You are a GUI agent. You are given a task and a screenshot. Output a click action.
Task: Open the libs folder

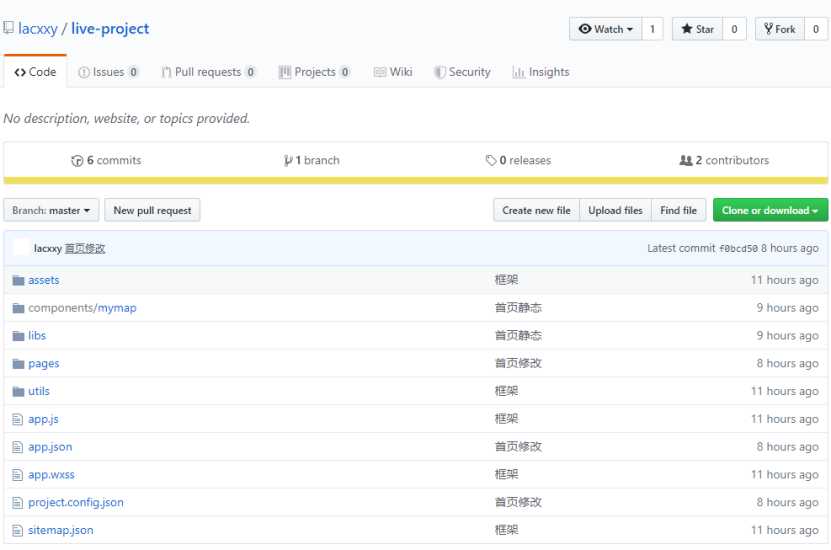[x=37, y=335]
